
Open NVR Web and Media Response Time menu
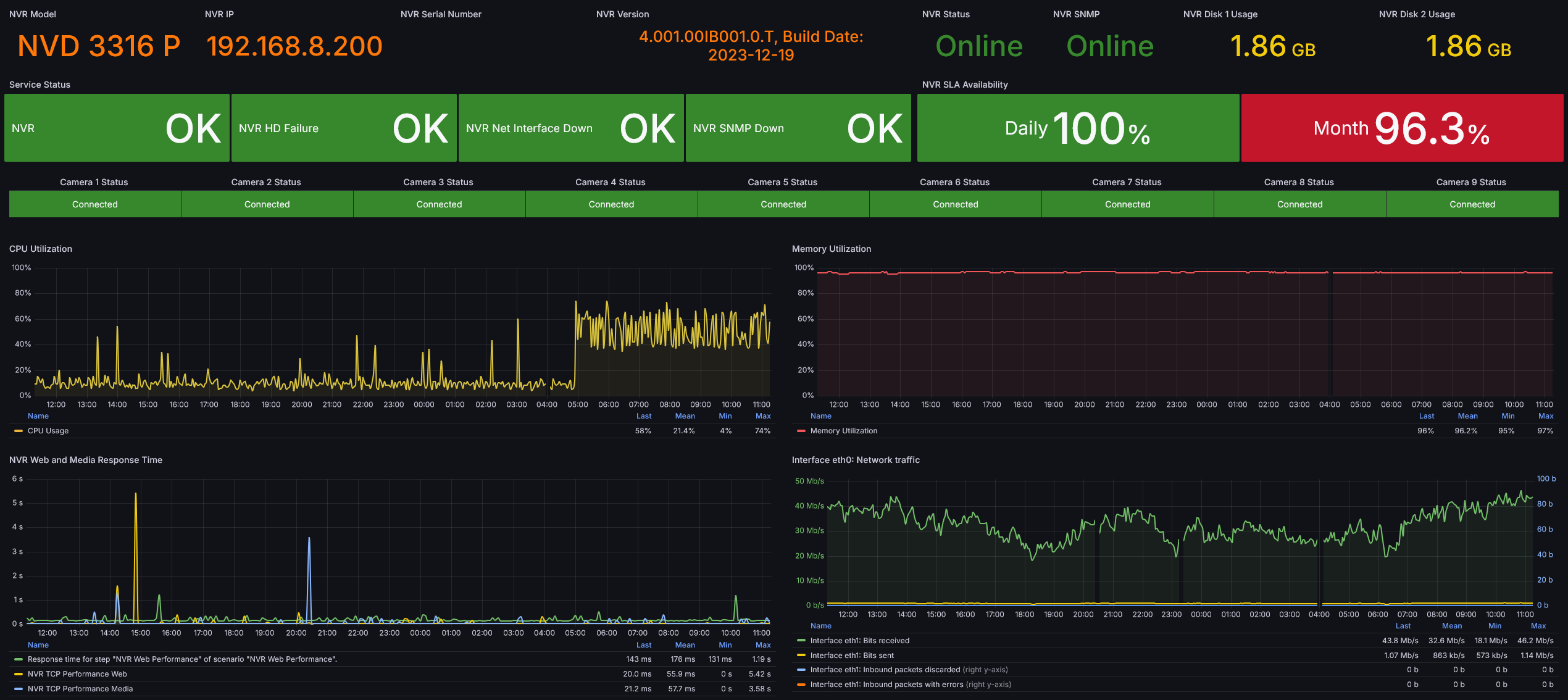(x=86, y=460)
